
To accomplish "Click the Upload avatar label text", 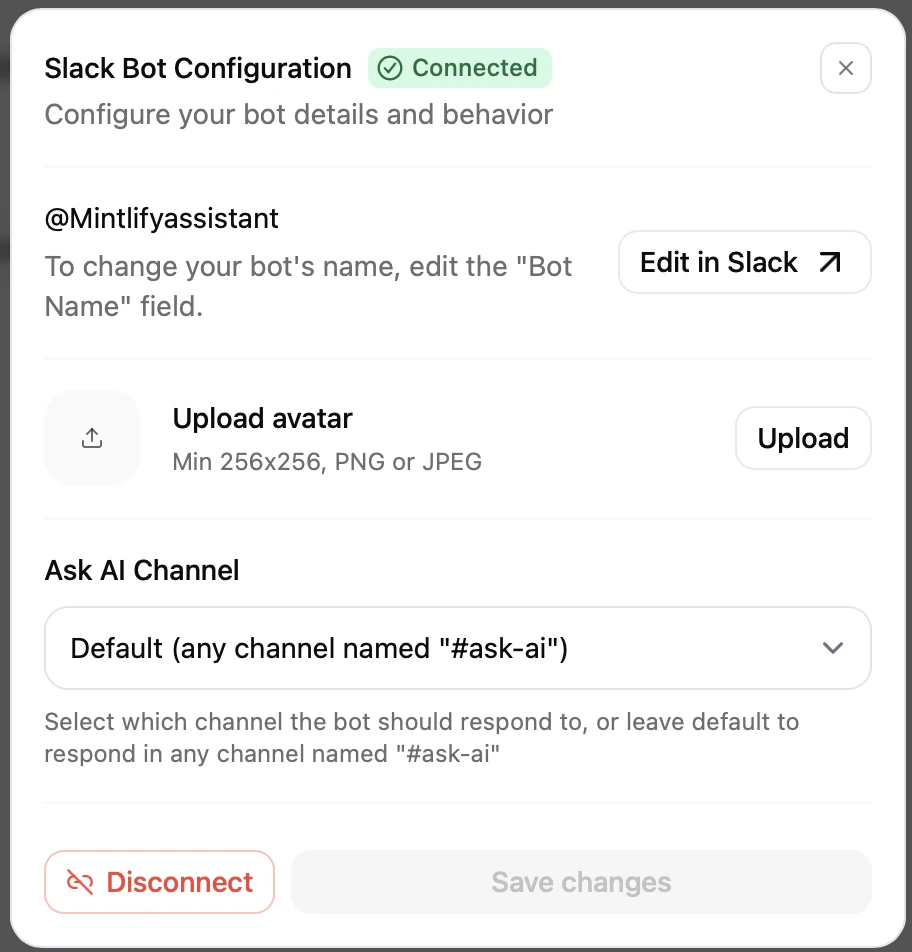I will pos(262,418).
